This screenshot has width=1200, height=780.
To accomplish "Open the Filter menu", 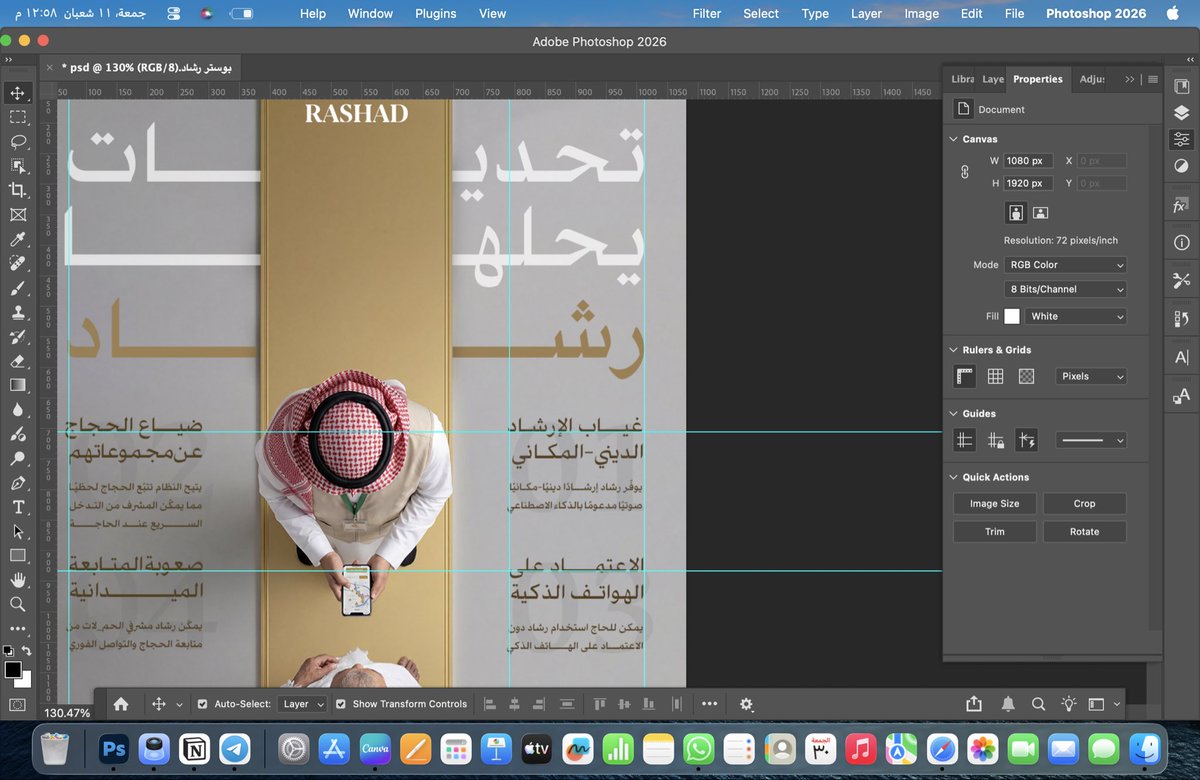I will 707,13.
